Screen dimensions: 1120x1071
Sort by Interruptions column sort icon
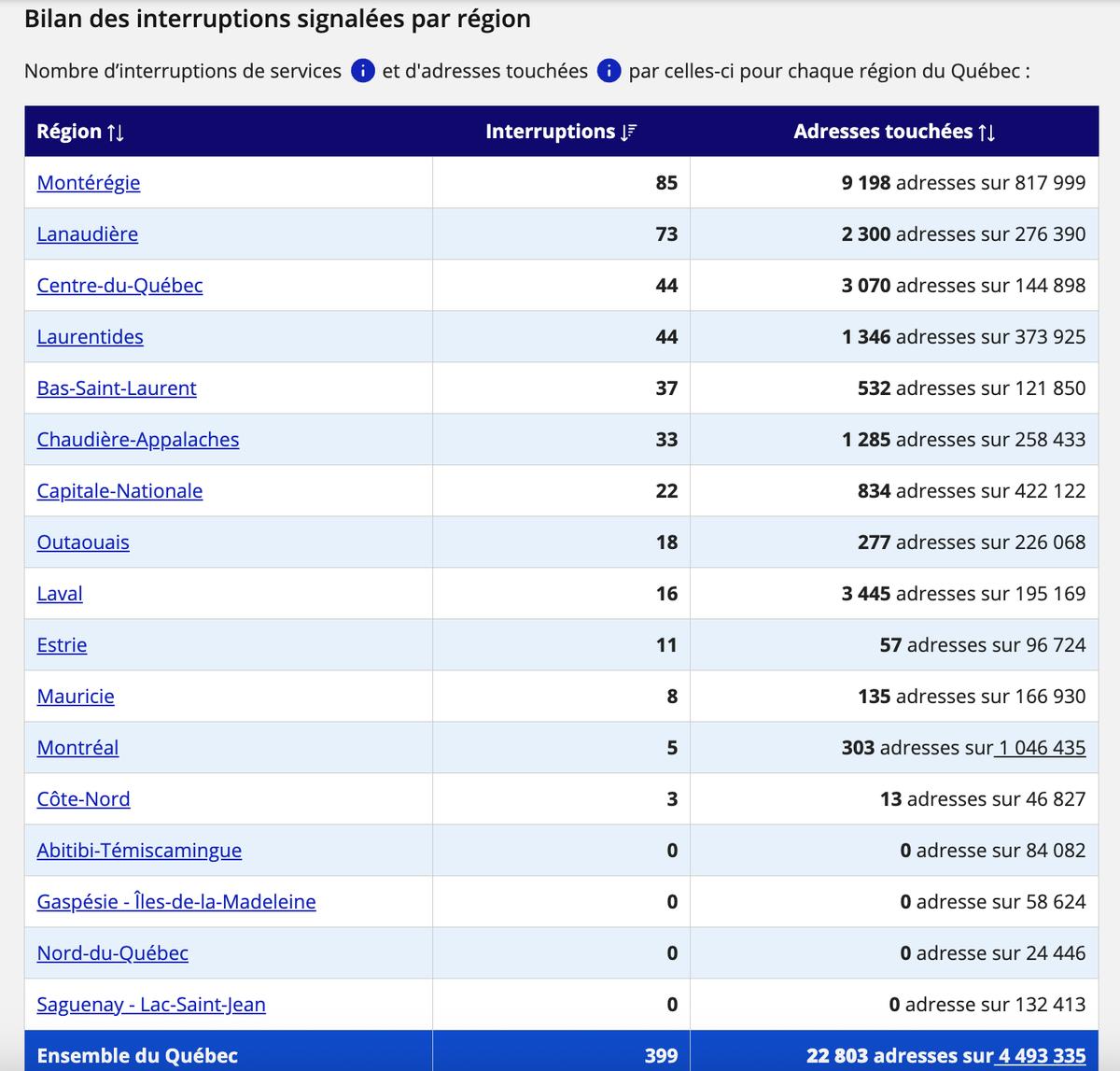coord(628,133)
